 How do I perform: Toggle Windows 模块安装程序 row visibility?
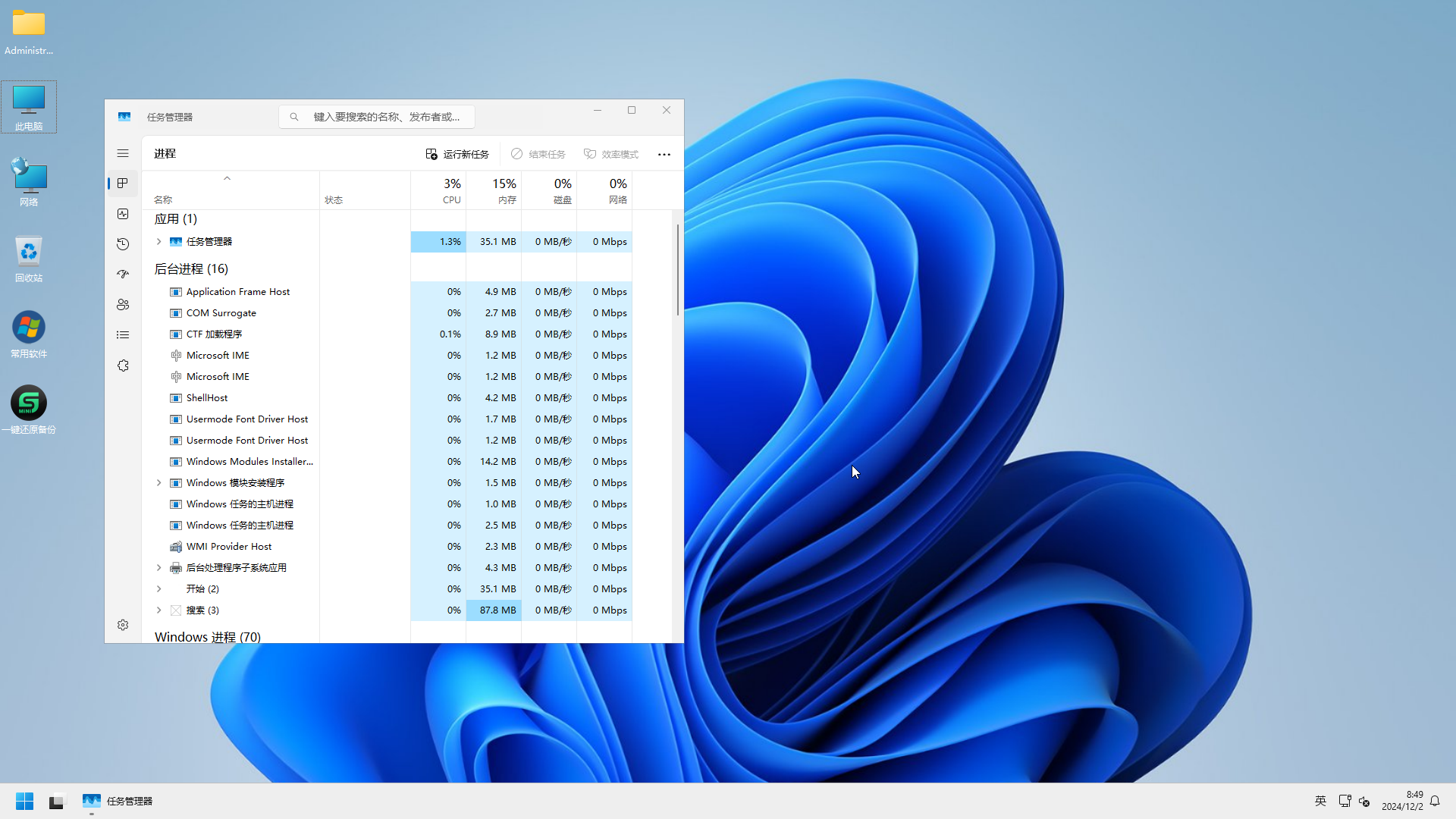[159, 482]
